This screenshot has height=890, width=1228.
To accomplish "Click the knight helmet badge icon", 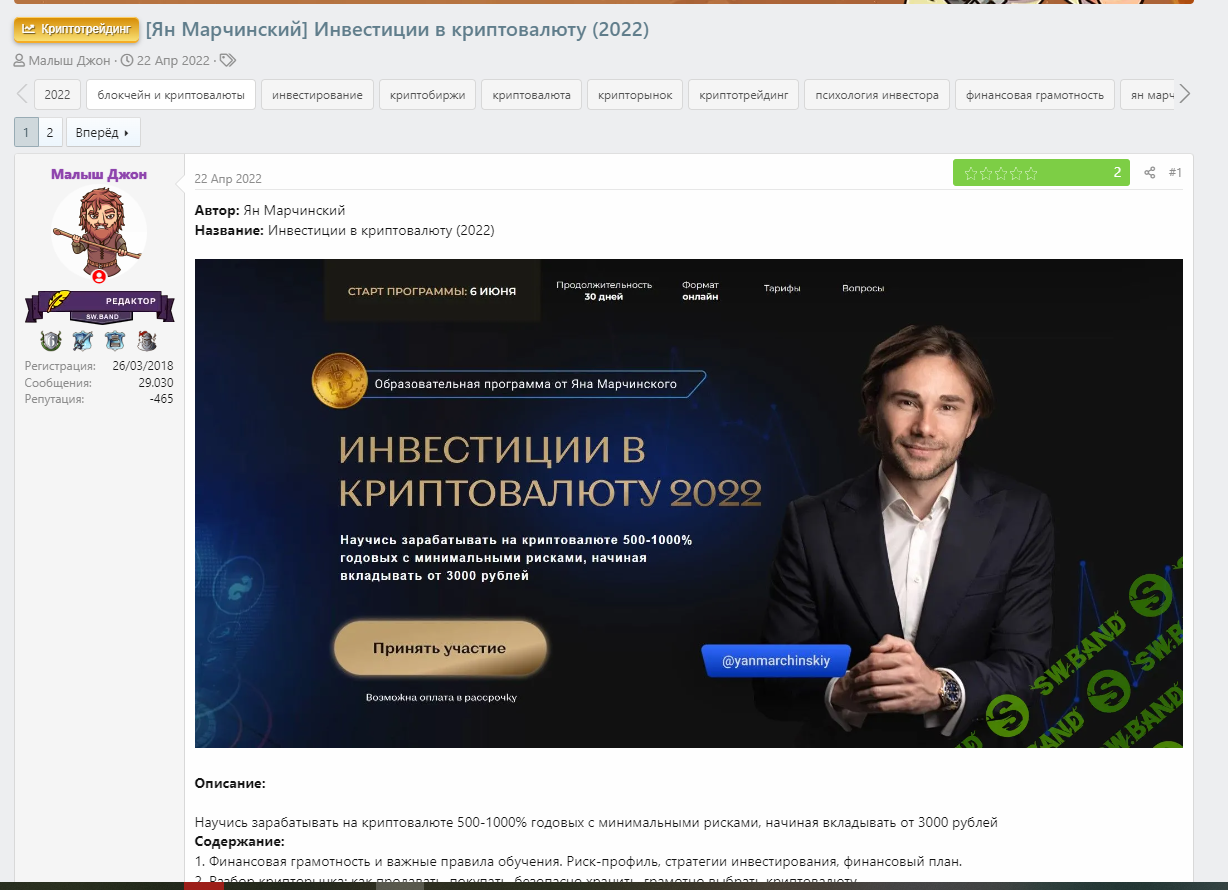I will [147, 340].
